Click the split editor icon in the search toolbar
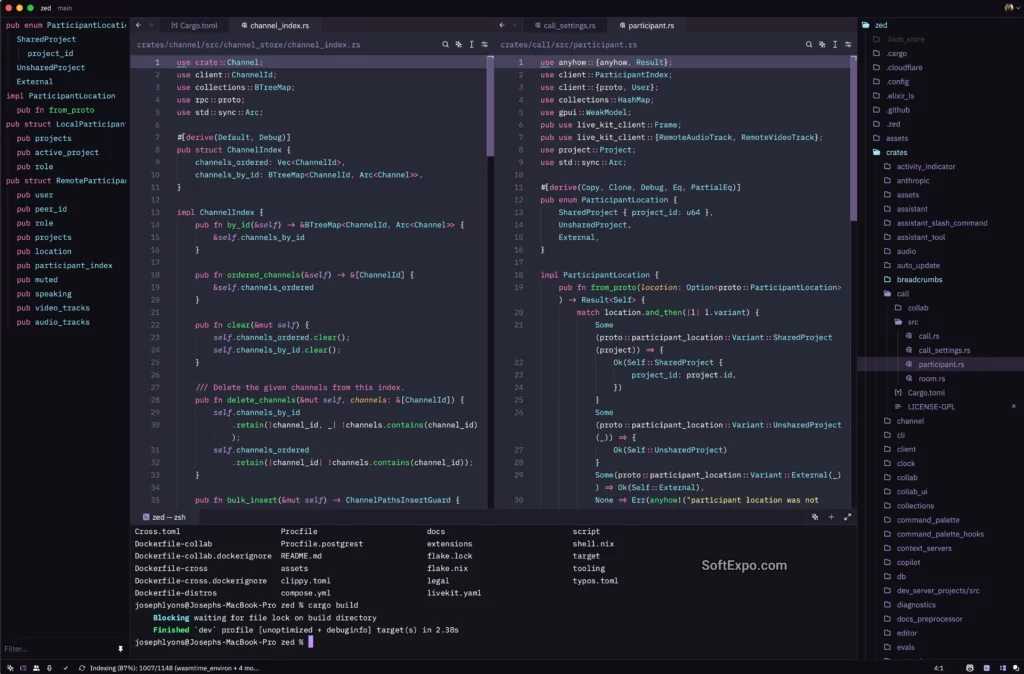Image resolution: width=1024 pixels, height=674 pixels. click(483, 45)
